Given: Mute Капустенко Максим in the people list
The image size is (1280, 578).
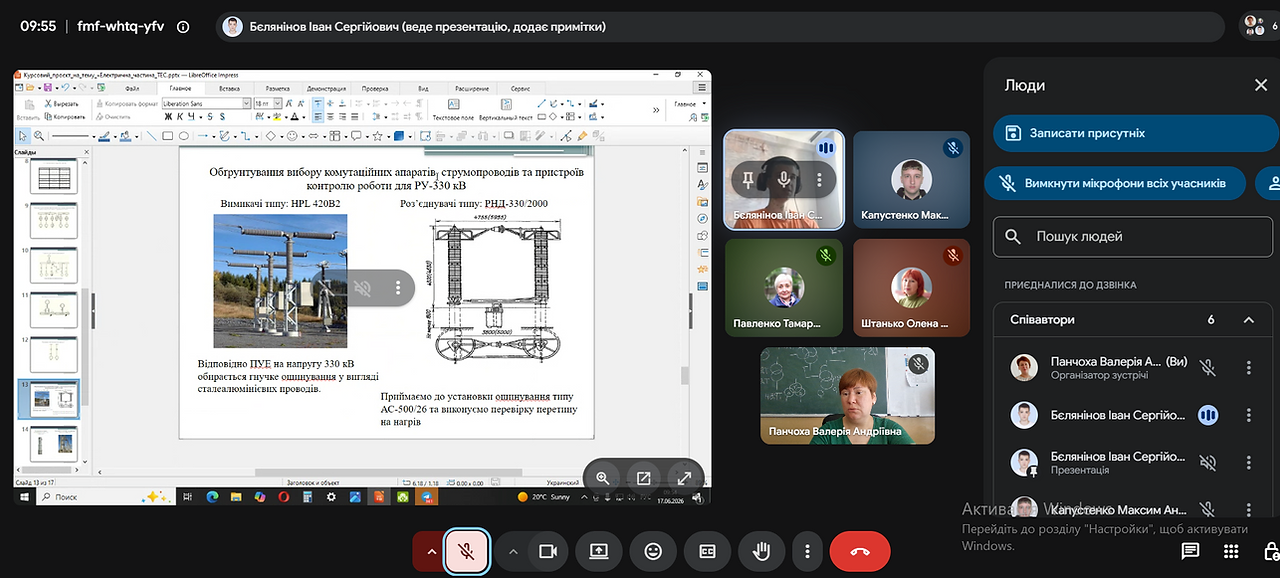Looking at the screenshot, I should point(1208,509).
